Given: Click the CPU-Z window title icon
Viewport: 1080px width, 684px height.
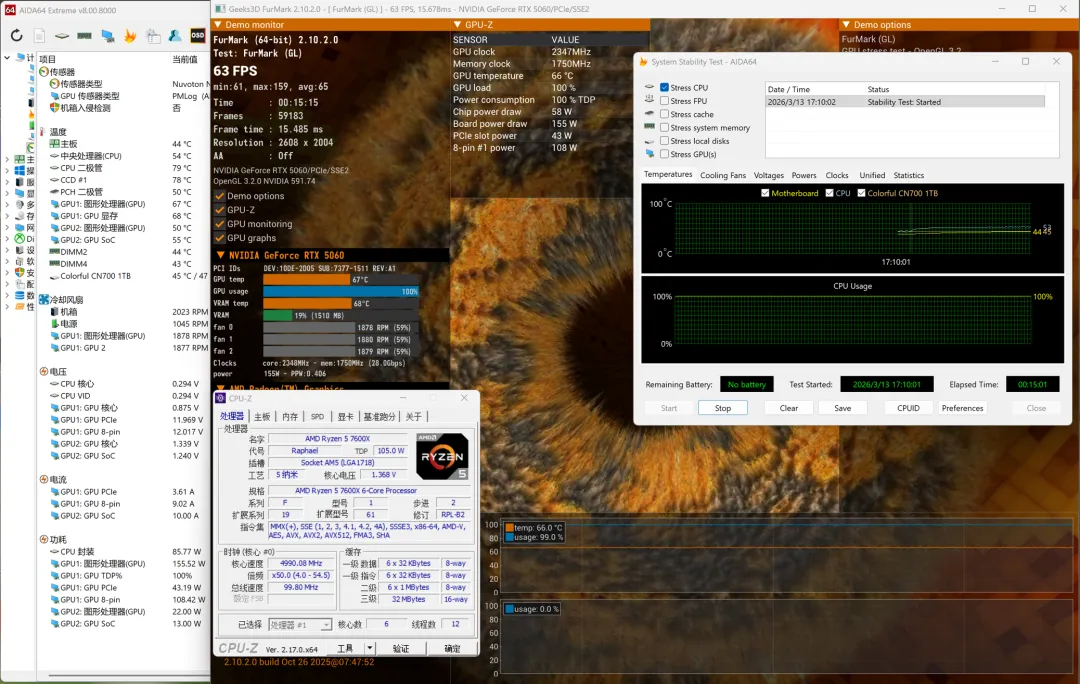Looking at the screenshot, I should point(220,398).
